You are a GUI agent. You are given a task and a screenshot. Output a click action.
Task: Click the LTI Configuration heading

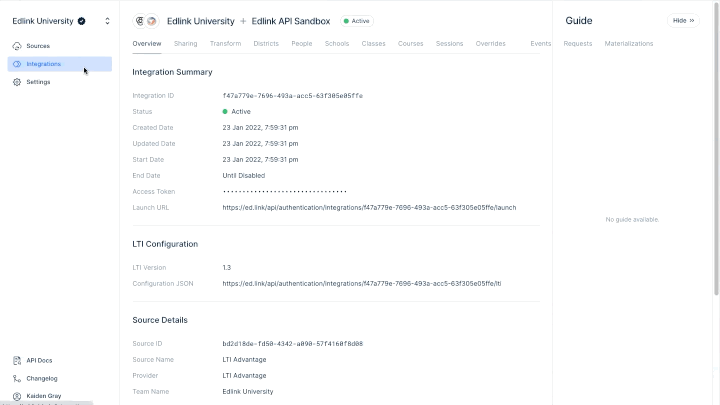(x=165, y=244)
